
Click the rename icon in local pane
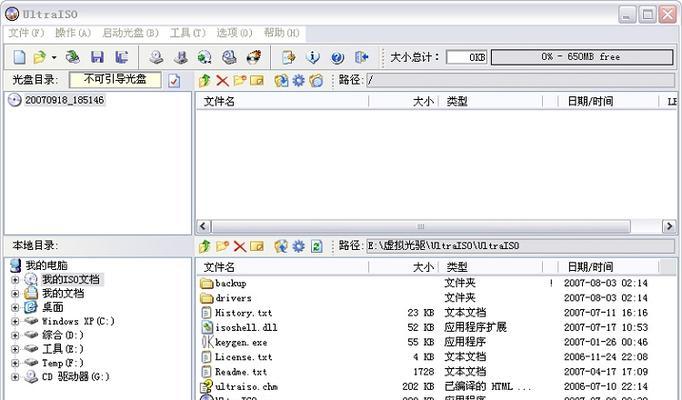click(x=257, y=247)
